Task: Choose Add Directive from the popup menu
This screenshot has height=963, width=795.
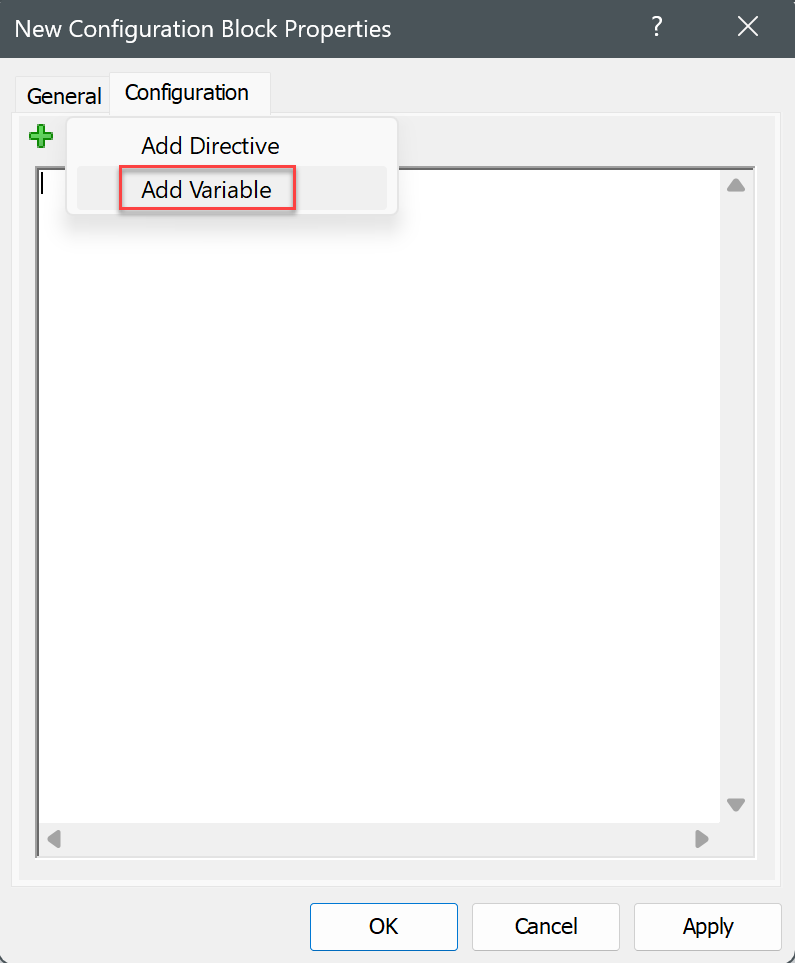Action: tap(210, 146)
